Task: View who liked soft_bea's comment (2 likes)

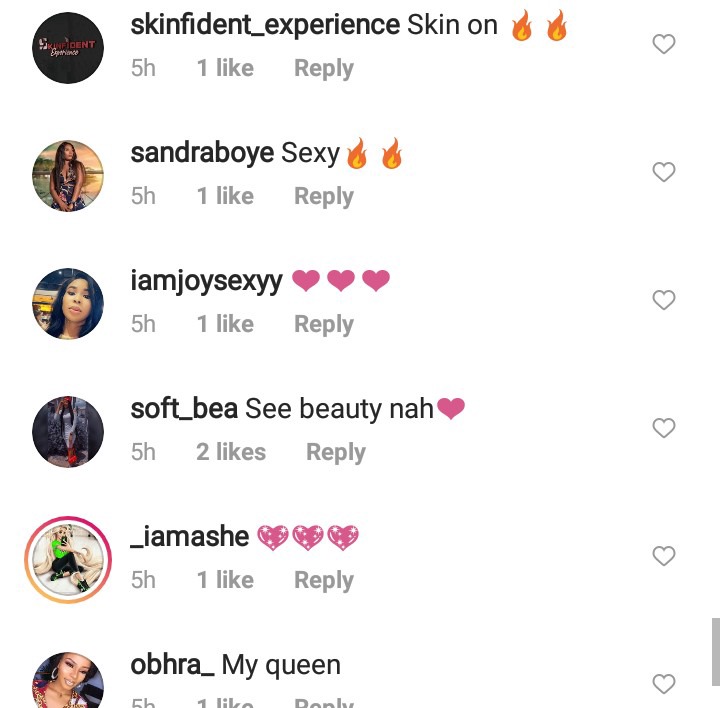Action: [231, 452]
